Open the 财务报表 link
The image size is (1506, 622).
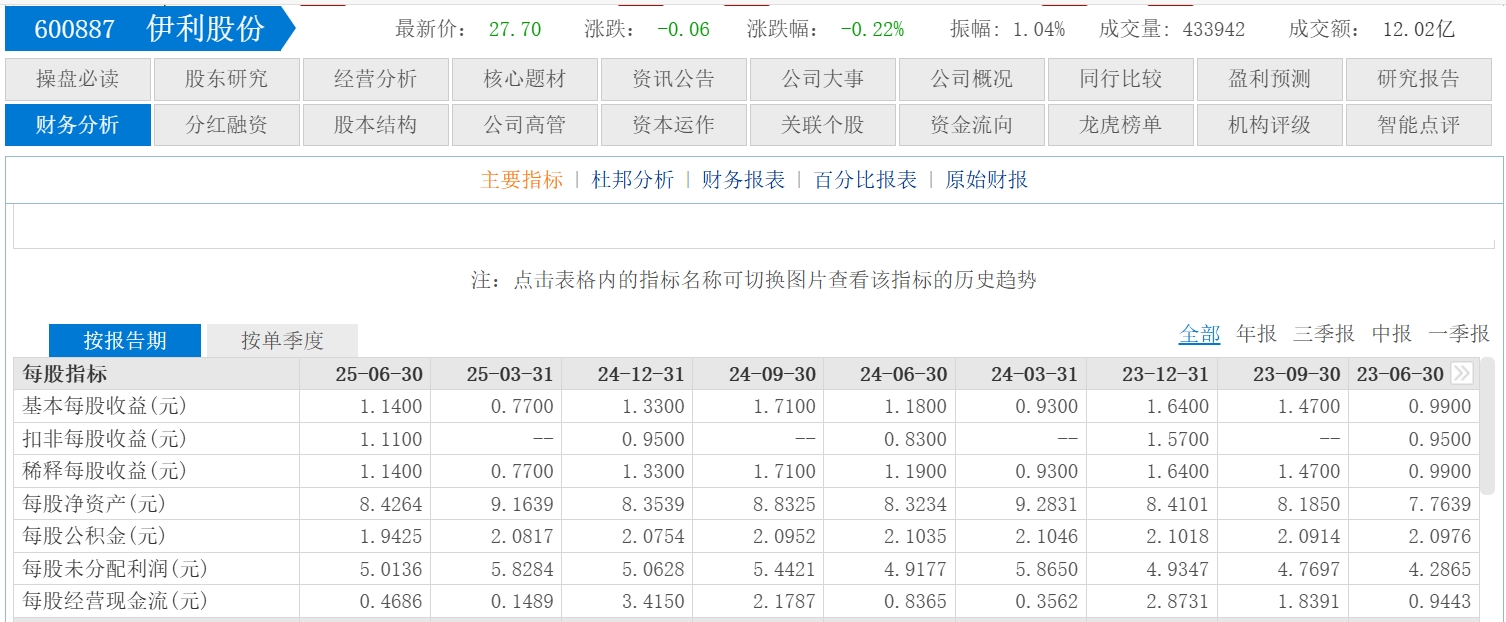click(744, 180)
